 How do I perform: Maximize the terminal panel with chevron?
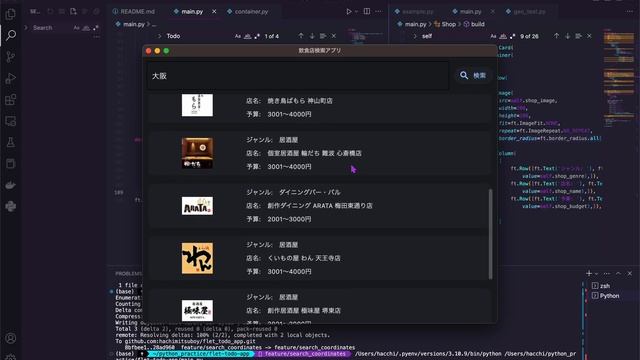click(618, 273)
